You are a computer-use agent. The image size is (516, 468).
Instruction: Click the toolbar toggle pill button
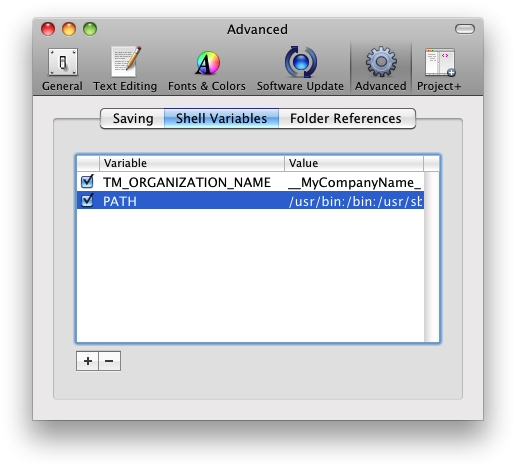pos(465,29)
